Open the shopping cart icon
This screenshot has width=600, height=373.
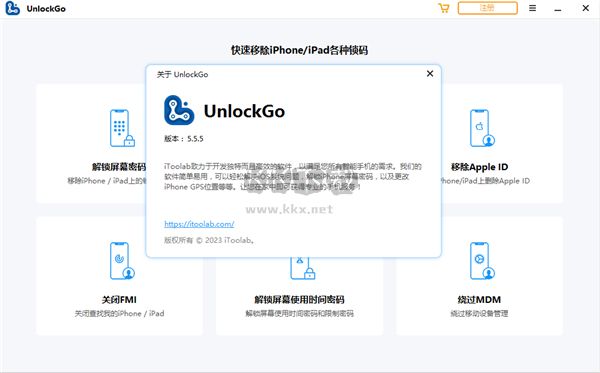coord(443,8)
